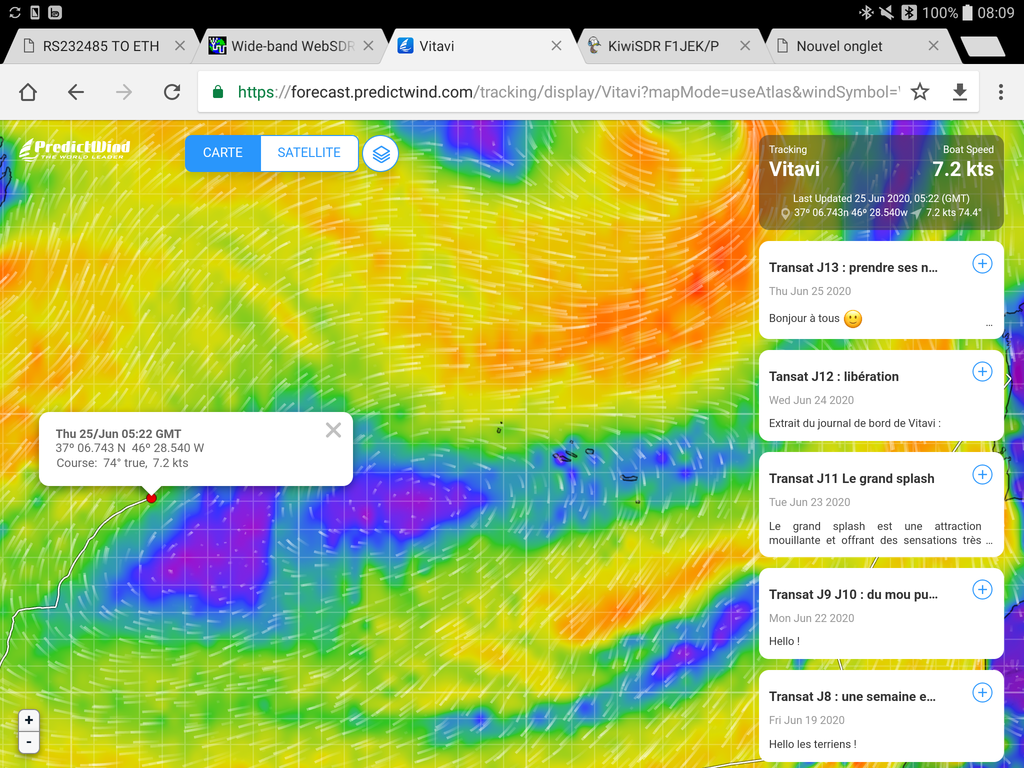Click Hello les terriens excerpt
This screenshot has width=1024, height=768.
(x=812, y=744)
